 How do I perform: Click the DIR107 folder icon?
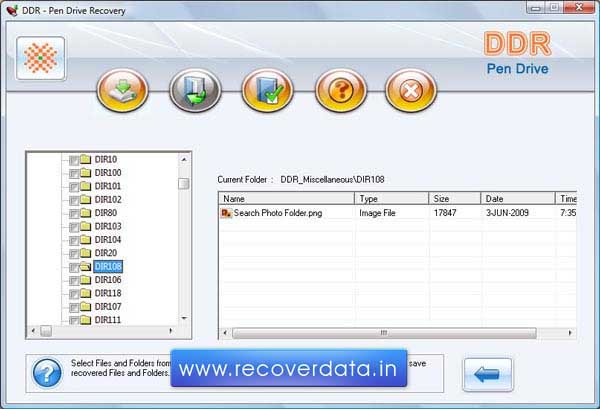[x=86, y=306]
